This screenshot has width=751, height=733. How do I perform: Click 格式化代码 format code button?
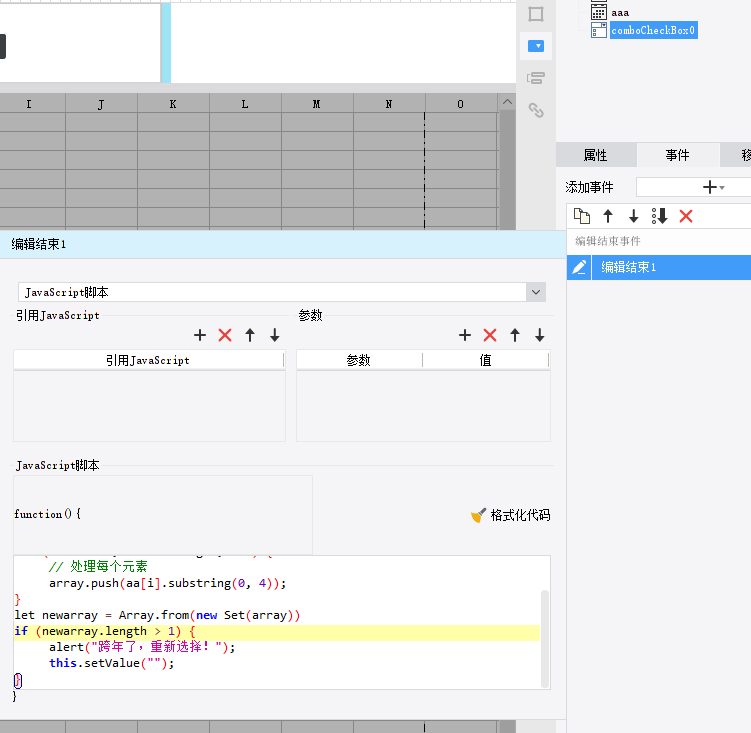click(x=511, y=515)
